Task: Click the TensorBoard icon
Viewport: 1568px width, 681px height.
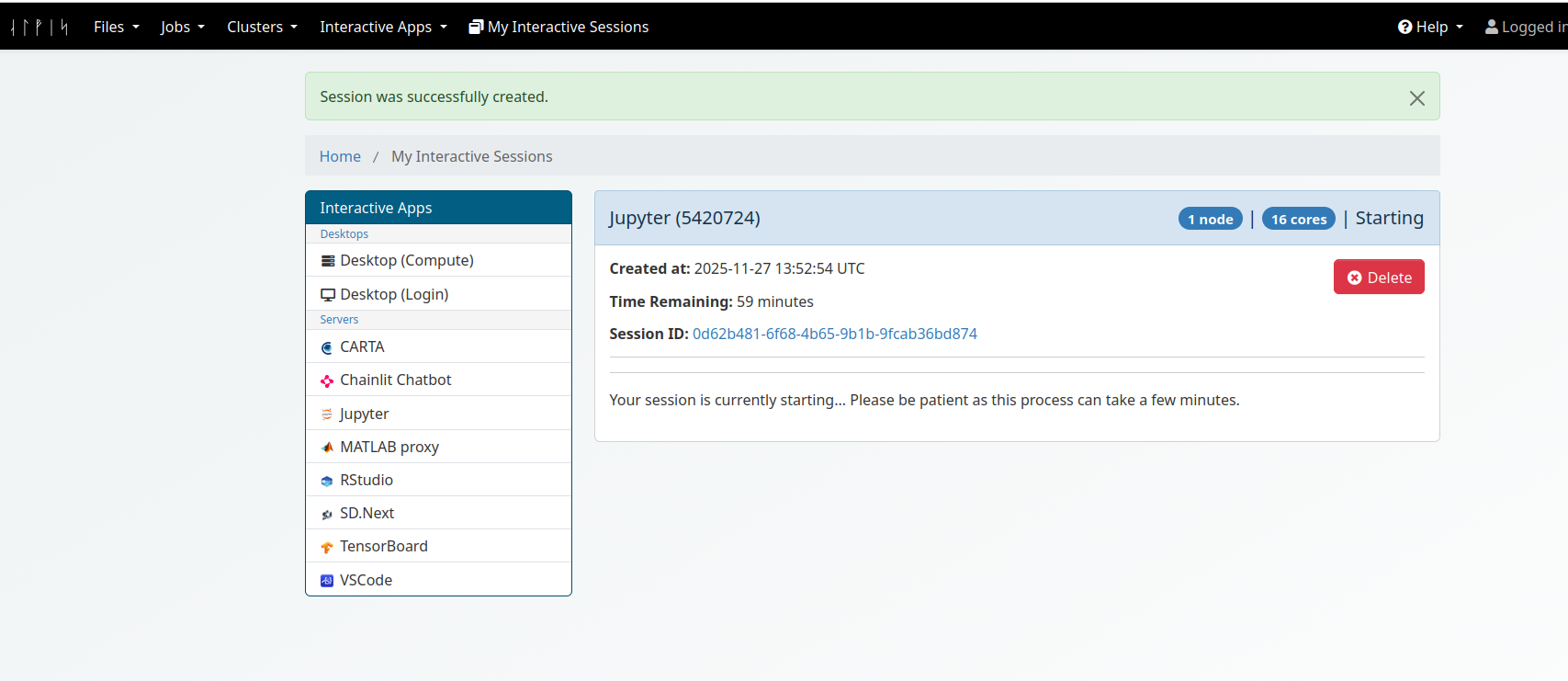Action: [x=327, y=547]
